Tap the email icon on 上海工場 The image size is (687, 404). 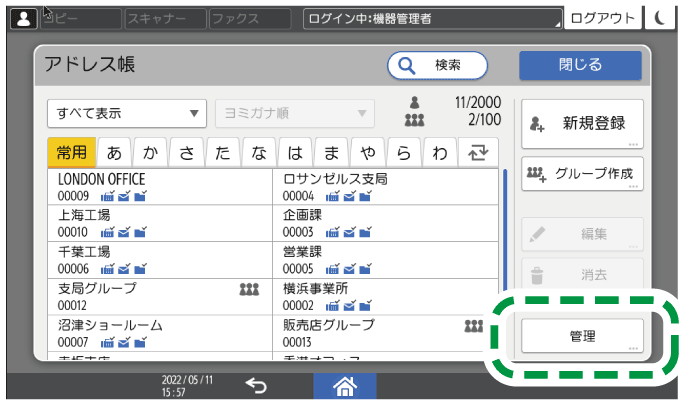pyautogui.click(x=124, y=232)
